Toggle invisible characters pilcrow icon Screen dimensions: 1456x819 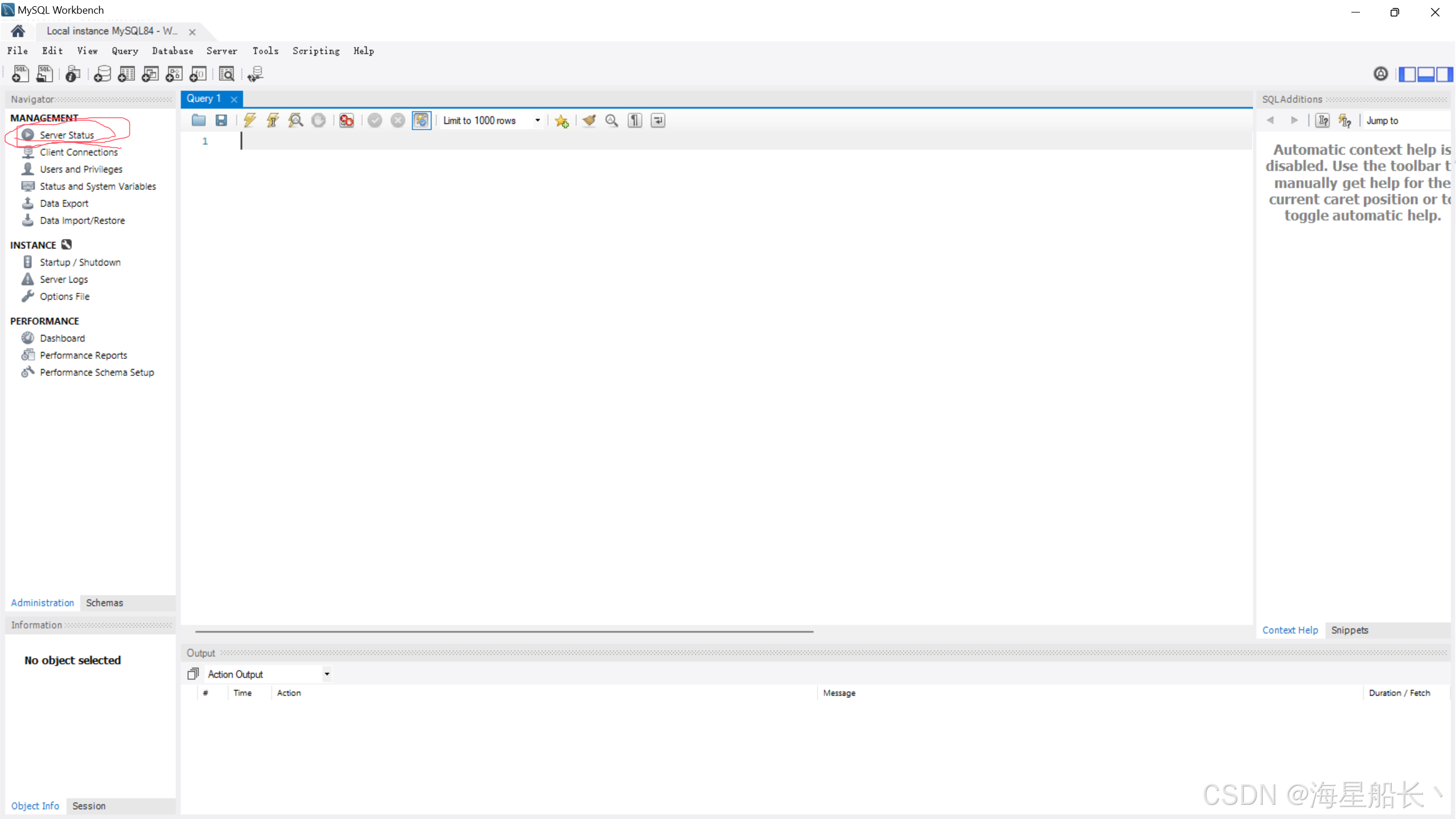tap(635, 120)
